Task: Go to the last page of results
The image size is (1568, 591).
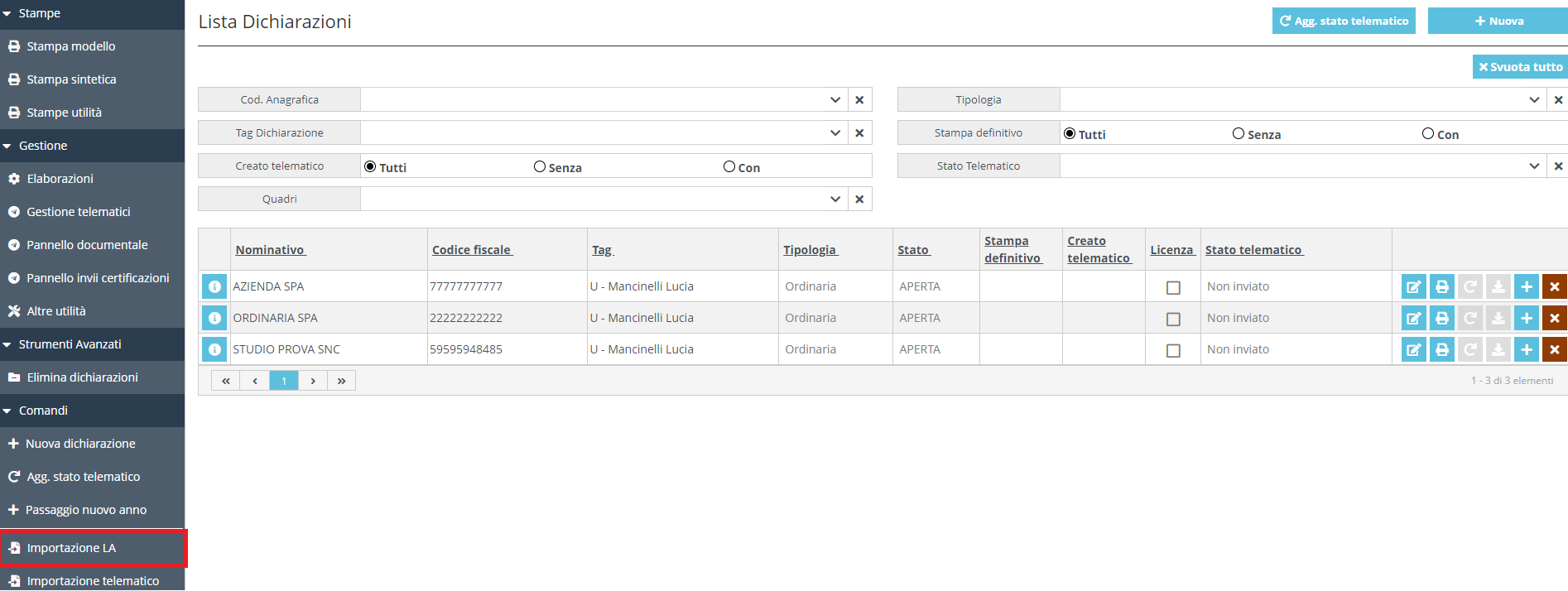Action: click(x=341, y=381)
